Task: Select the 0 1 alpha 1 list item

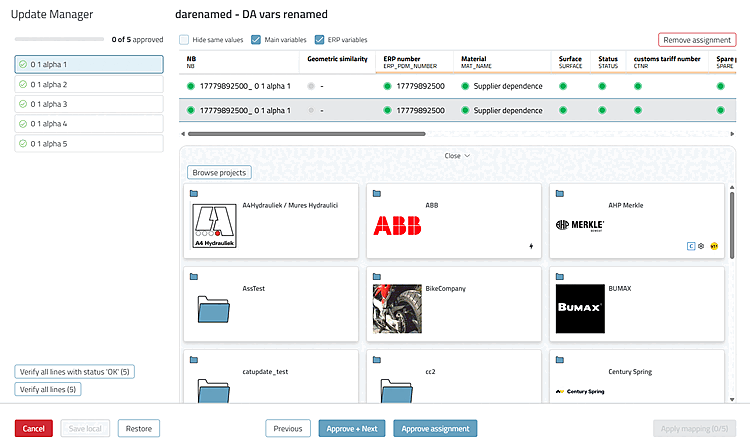Action: pos(89,64)
